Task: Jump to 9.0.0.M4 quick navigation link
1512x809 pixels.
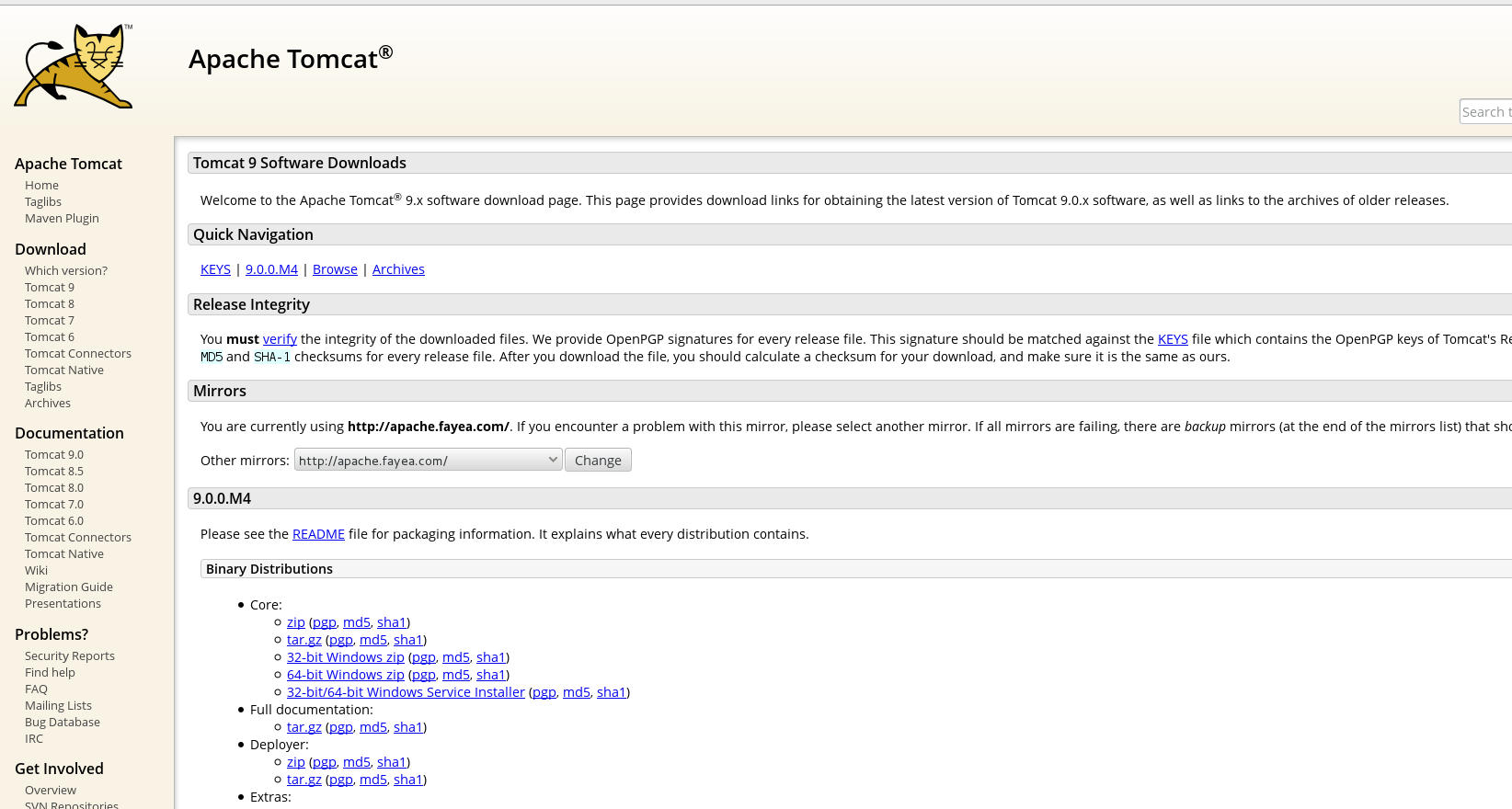Action: tap(271, 269)
